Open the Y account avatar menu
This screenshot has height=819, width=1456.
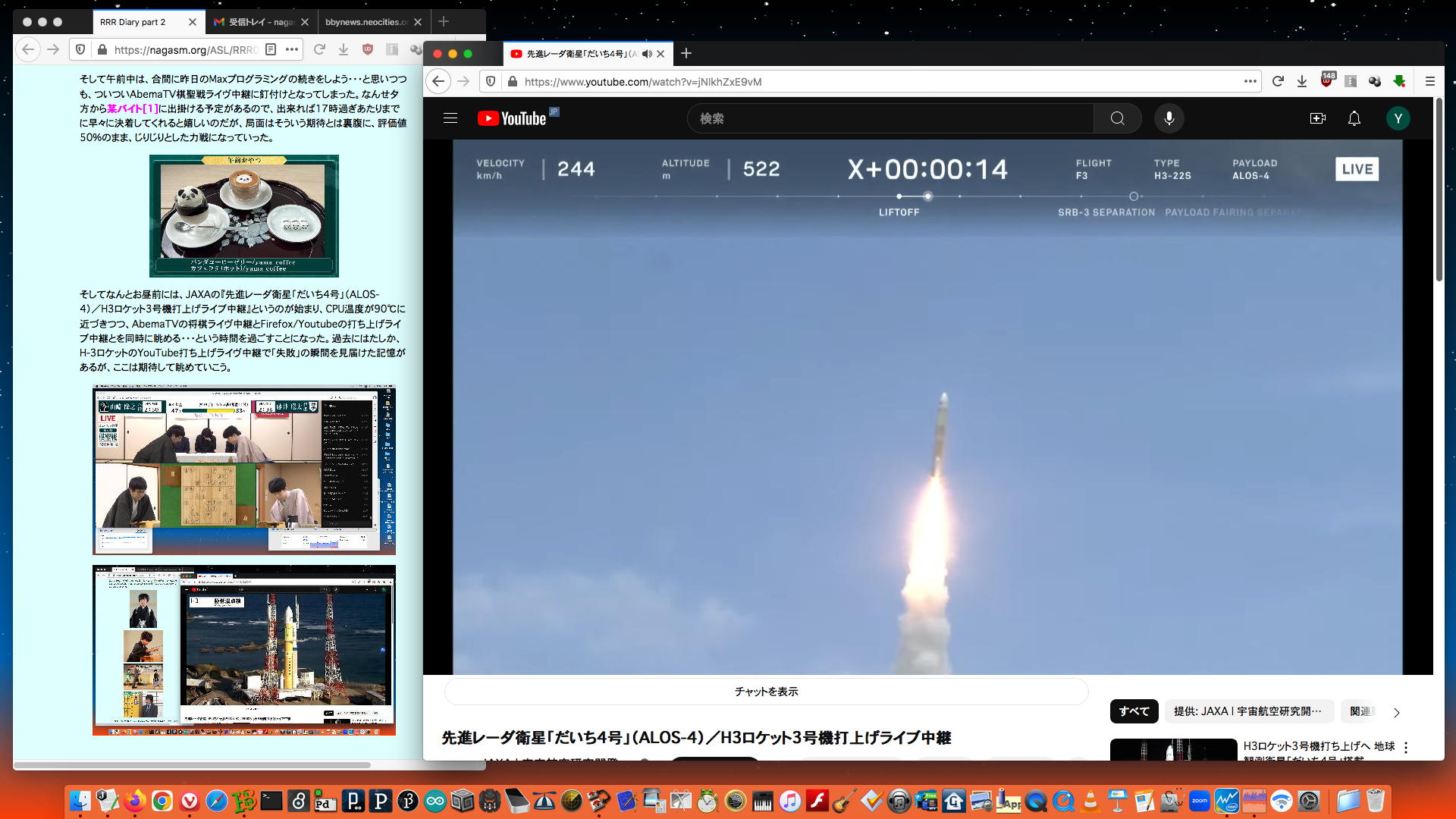click(x=1398, y=118)
